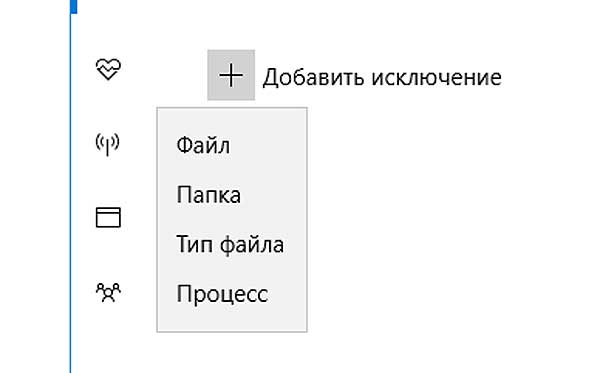Image resolution: width=600 pixels, height=373 pixels.
Task: Select the browser window outline sidebar icon
Action: tap(108, 217)
